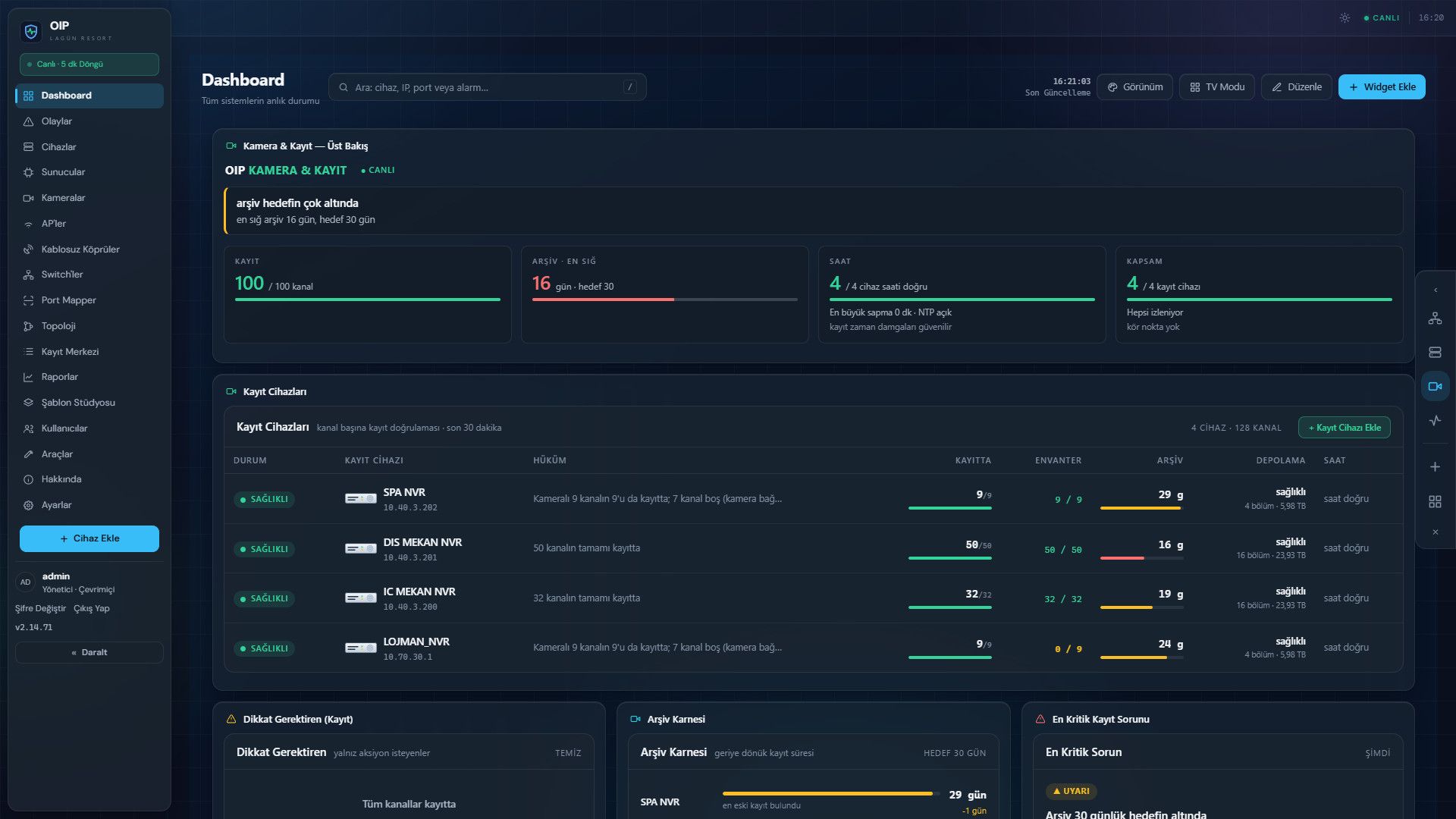Open Cihazlar in the sidebar
The image size is (1456, 819).
coord(89,147)
